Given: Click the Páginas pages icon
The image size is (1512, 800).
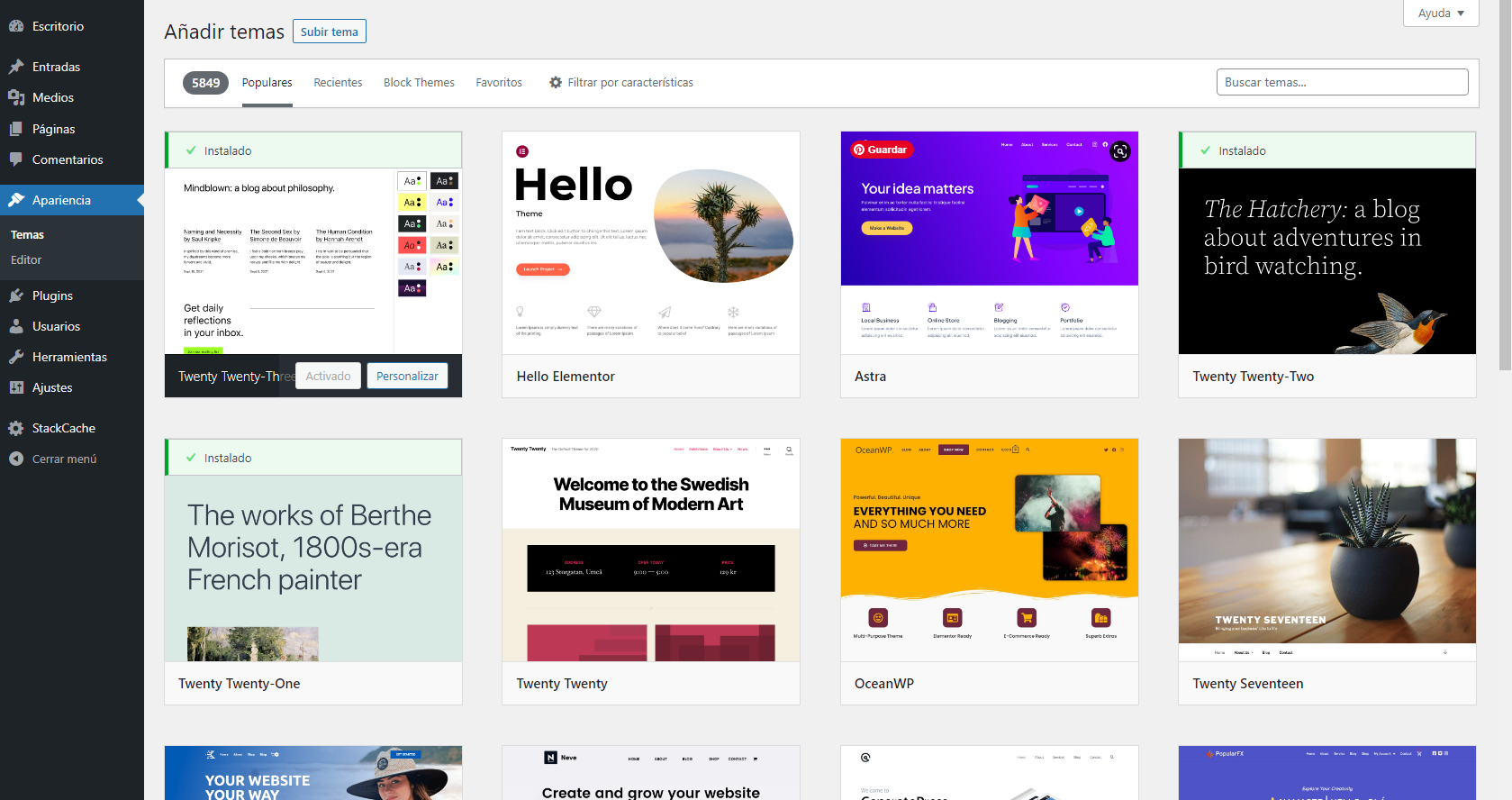Looking at the screenshot, I should (x=16, y=129).
